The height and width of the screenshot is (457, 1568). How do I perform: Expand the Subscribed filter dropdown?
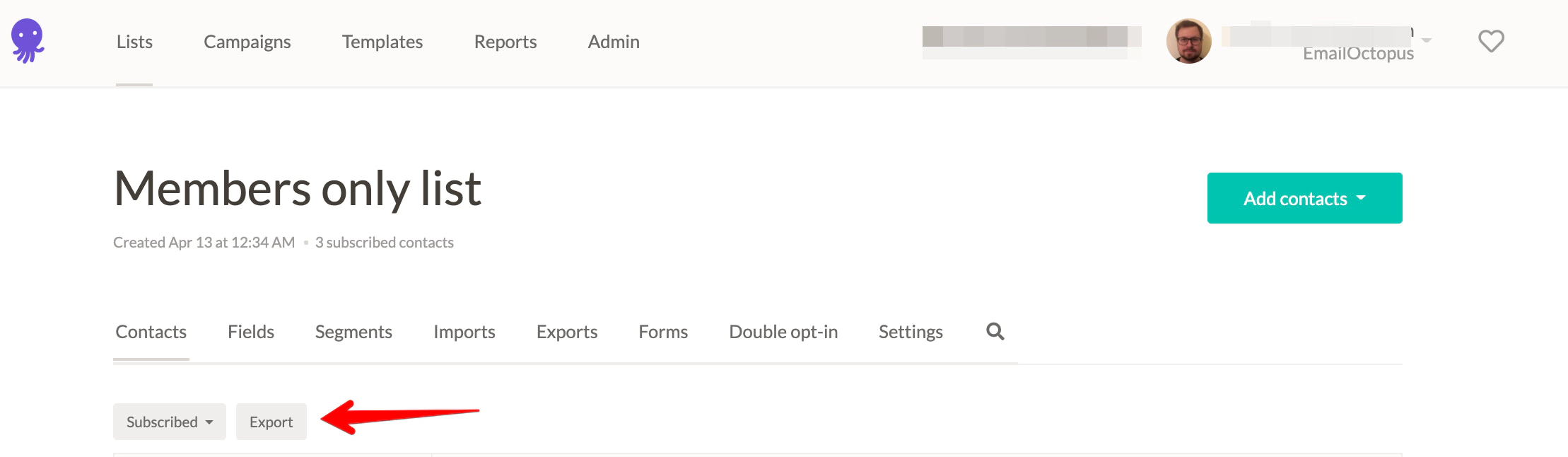pyautogui.click(x=170, y=422)
